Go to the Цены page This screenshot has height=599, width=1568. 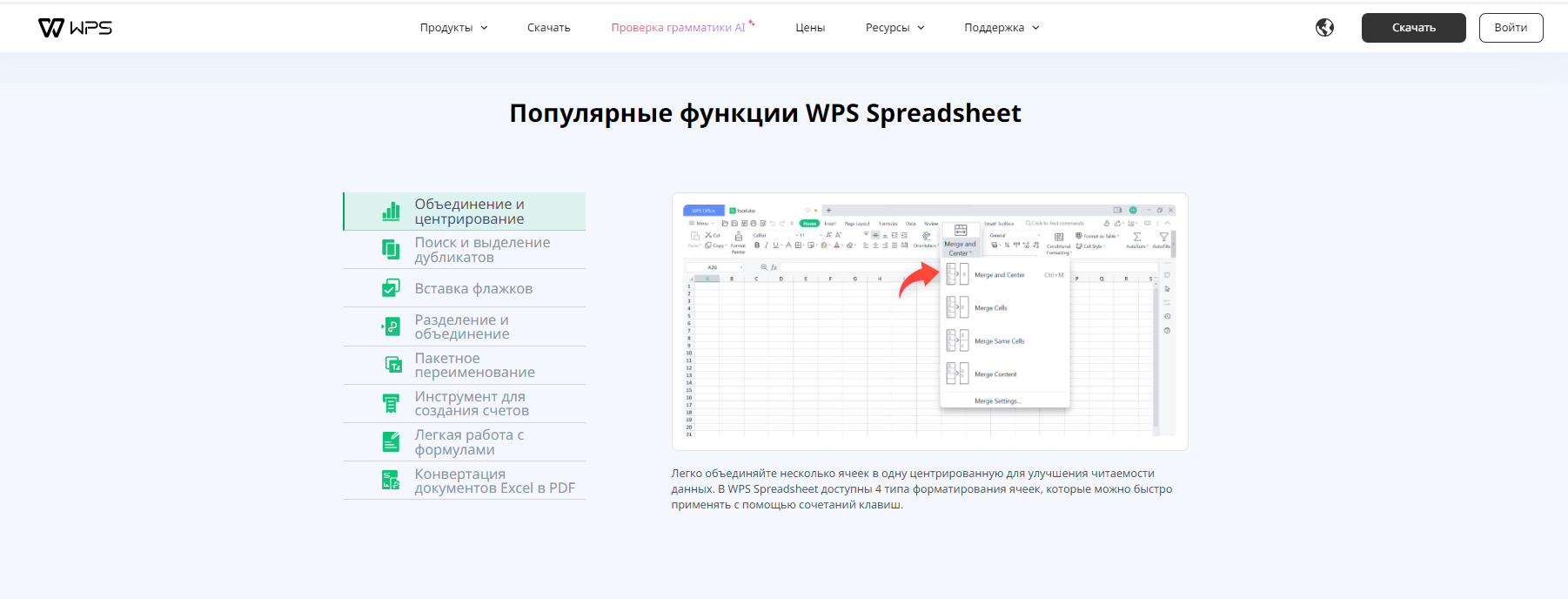point(810,28)
